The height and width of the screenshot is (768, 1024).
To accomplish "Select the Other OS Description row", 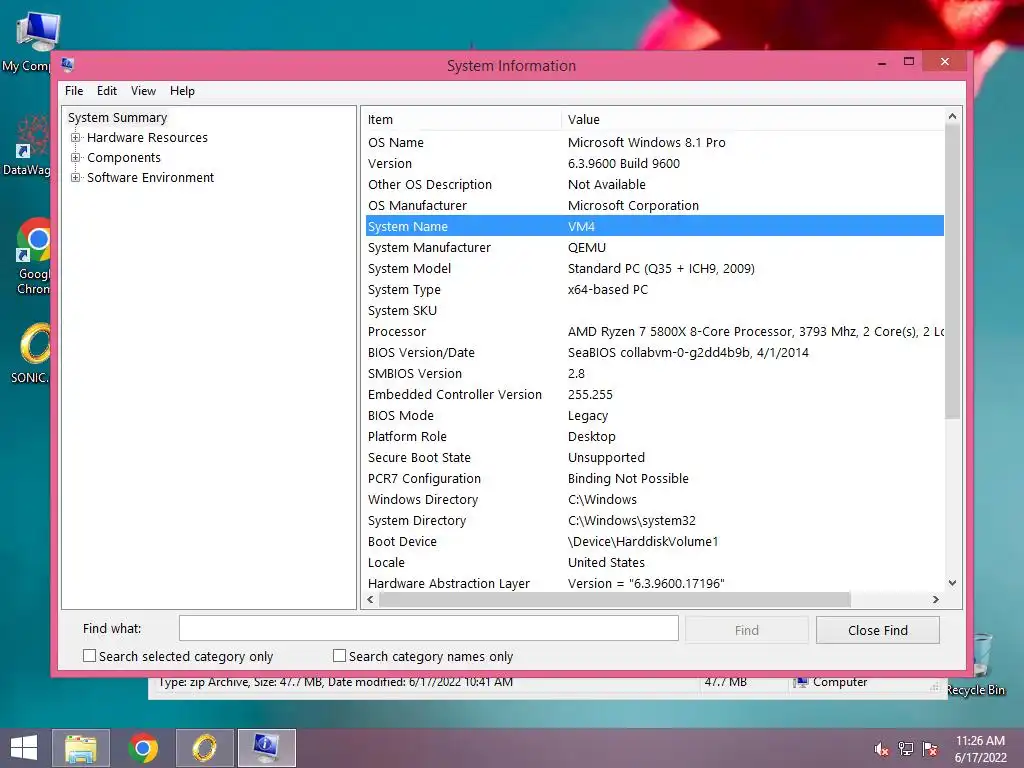I will (654, 184).
